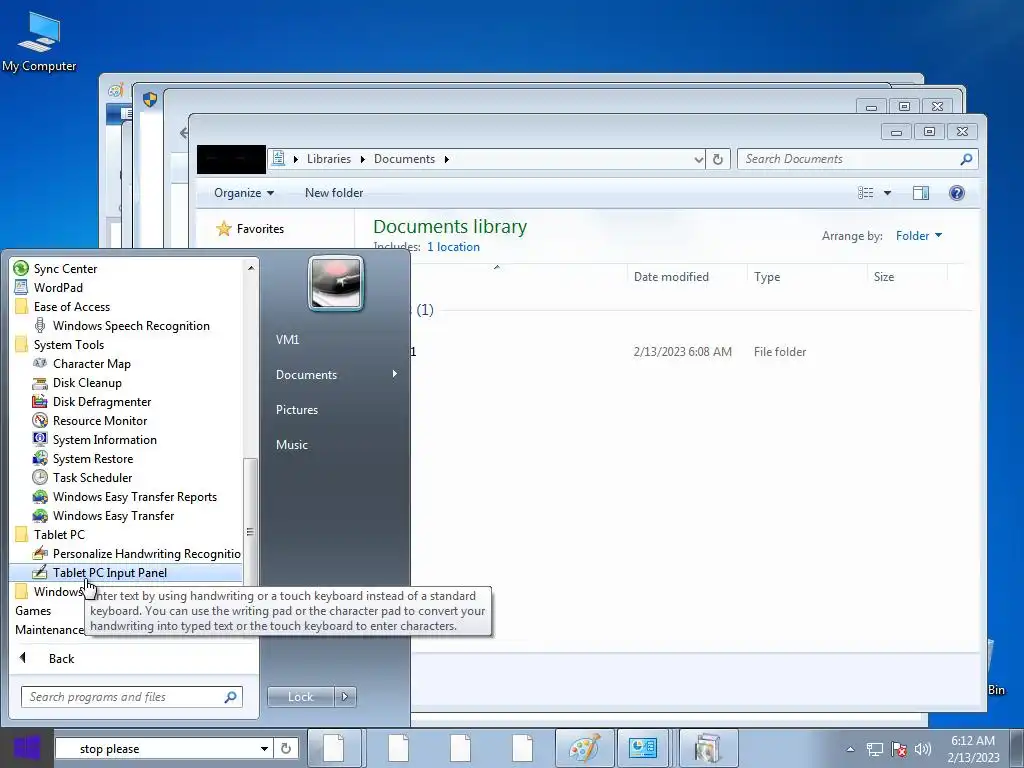Open Disk Defragmenter
Viewport: 1024px width, 768px height.
click(x=101, y=402)
